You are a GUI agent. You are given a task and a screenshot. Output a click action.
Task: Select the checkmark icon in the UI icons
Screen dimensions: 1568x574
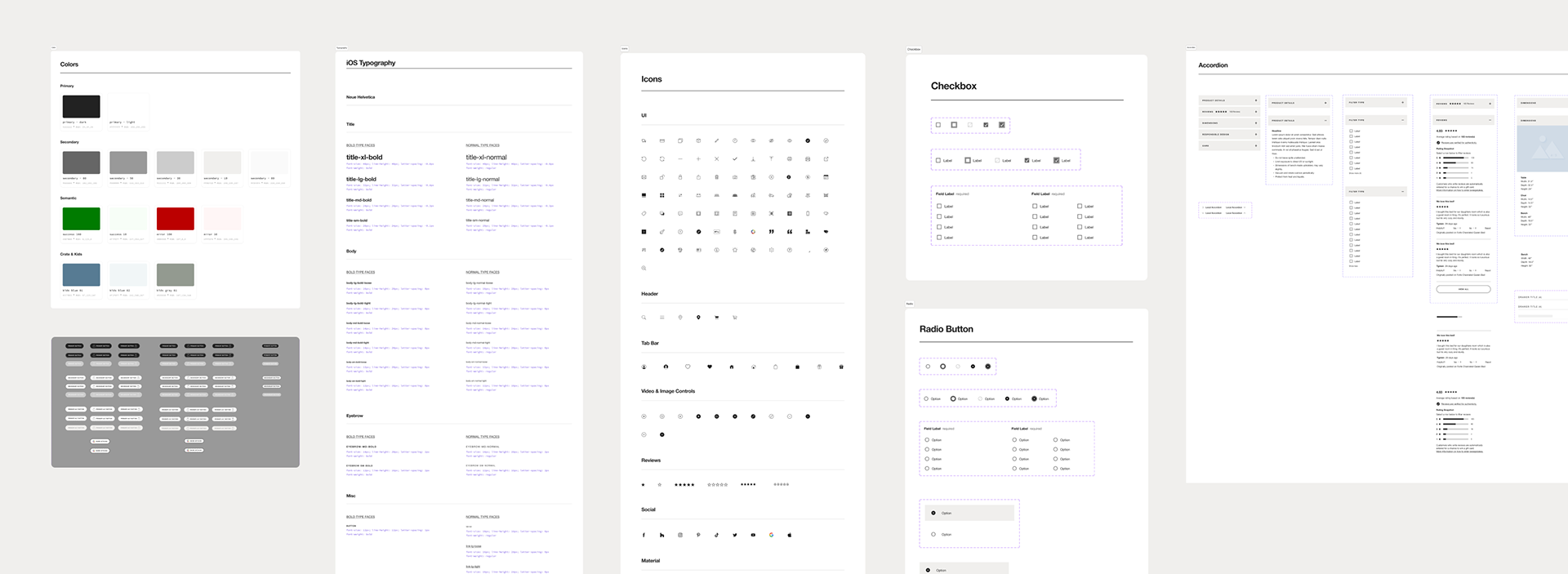click(x=735, y=159)
